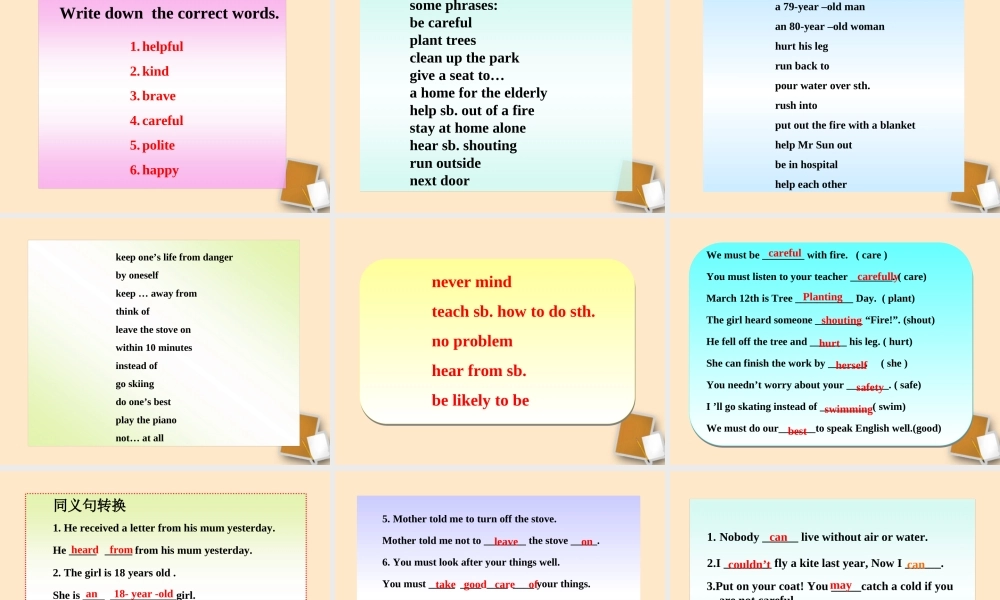1000x600 pixels.
Task: Click the phrase 'within 10 minutes'
Action: click(x=154, y=348)
